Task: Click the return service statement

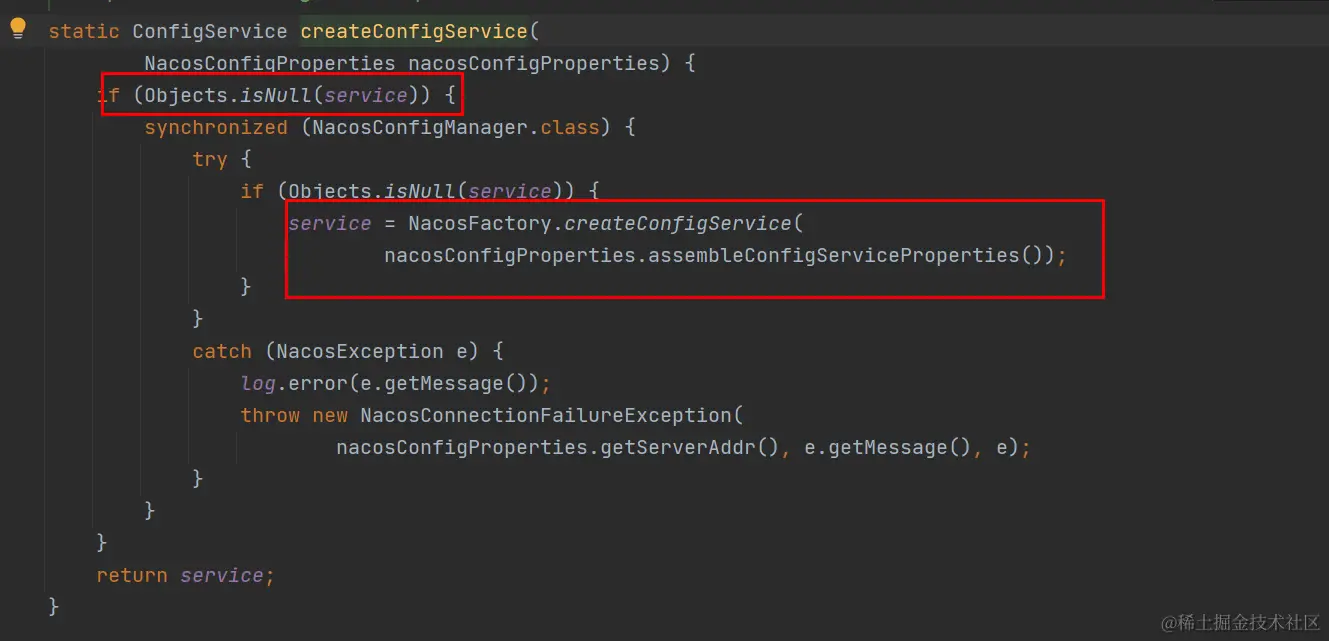Action: [x=185, y=575]
